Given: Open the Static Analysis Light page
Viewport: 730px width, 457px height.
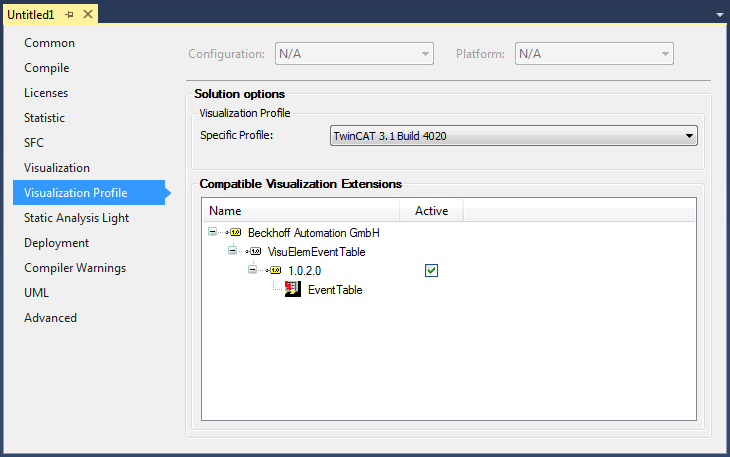Looking at the screenshot, I should click(76, 218).
